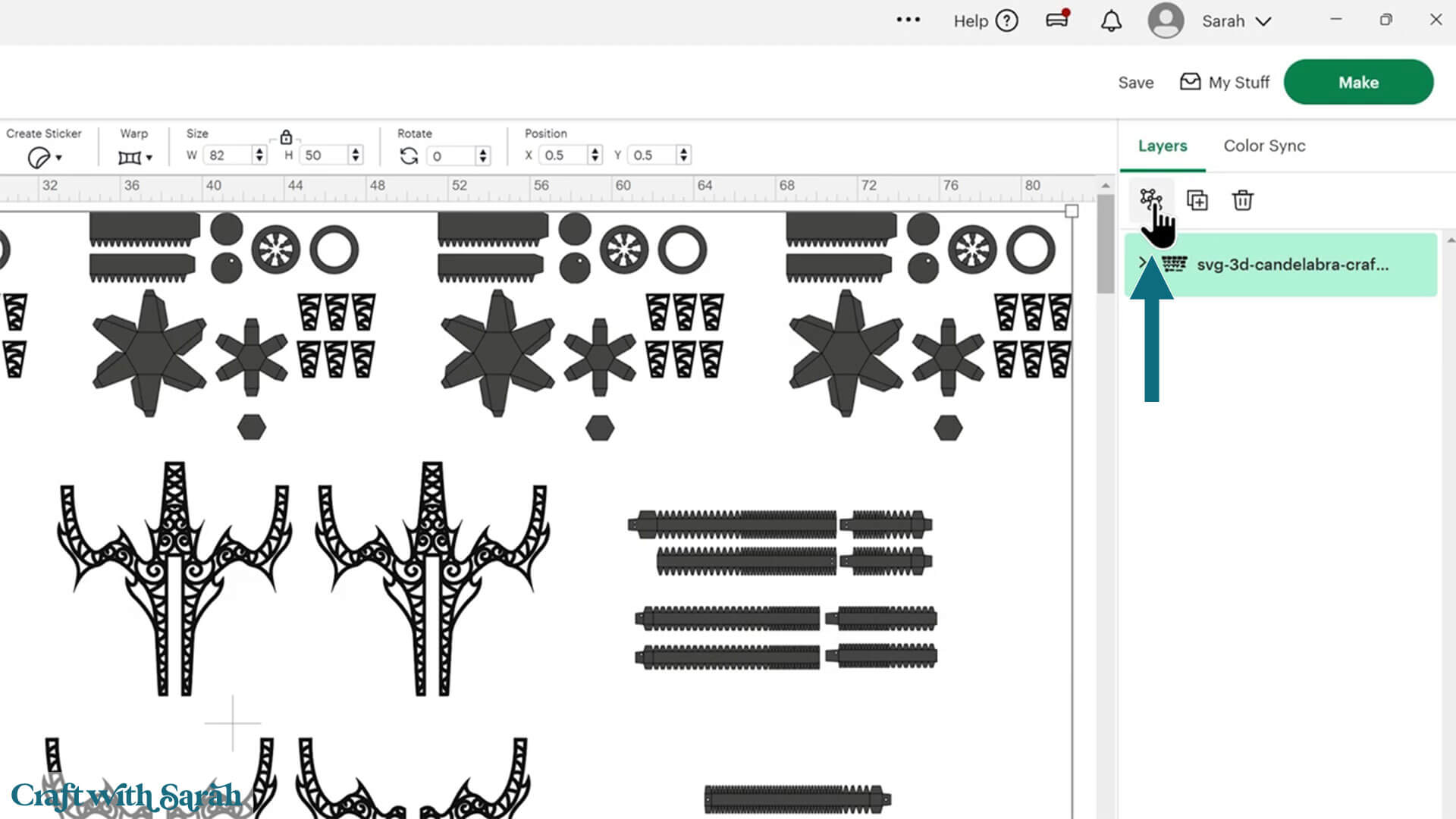Click the Width size input field
The width and height of the screenshot is (1456, 819).
[x=227, y=155]
